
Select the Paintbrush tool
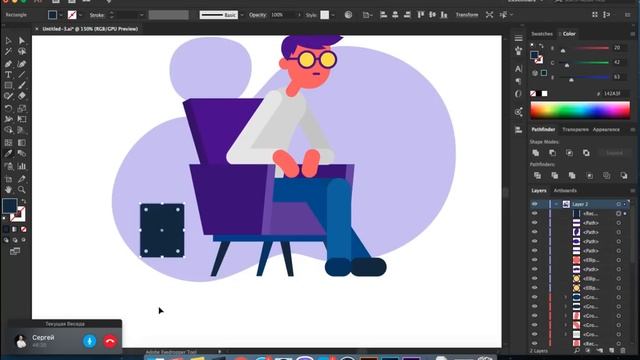[22, 86]
